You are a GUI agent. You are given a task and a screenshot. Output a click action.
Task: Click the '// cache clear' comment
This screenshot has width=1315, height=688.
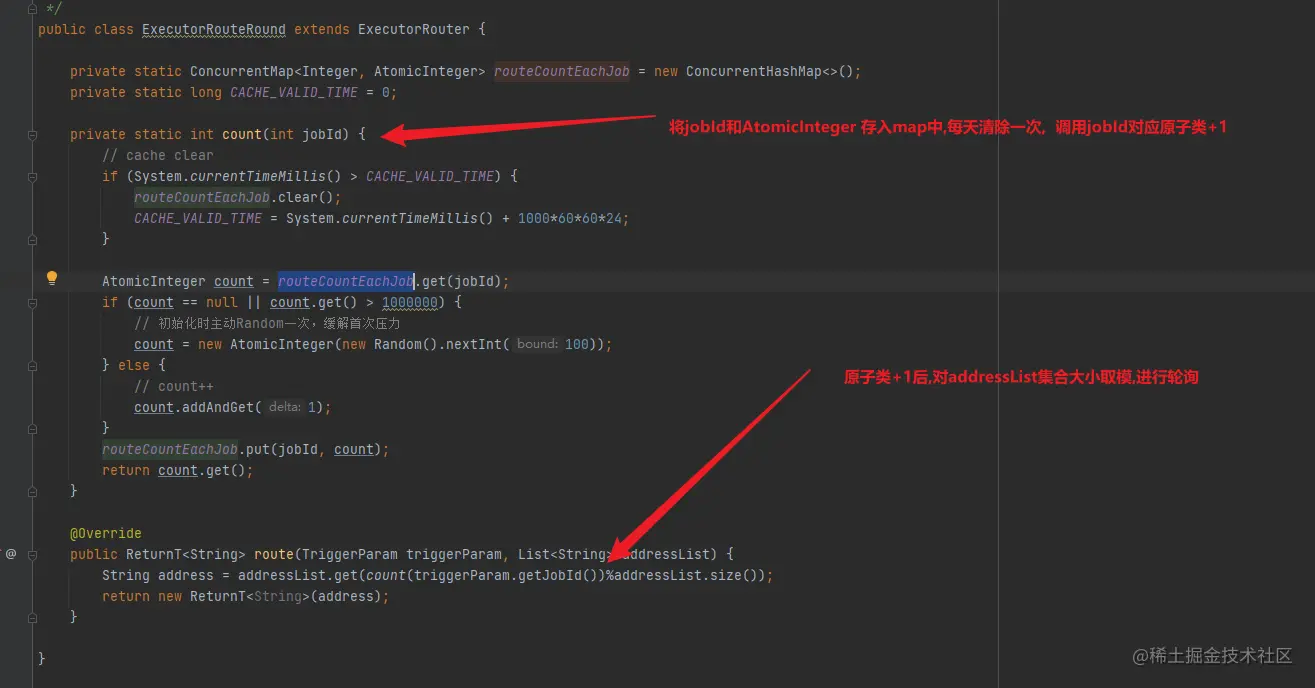(158, 155)
